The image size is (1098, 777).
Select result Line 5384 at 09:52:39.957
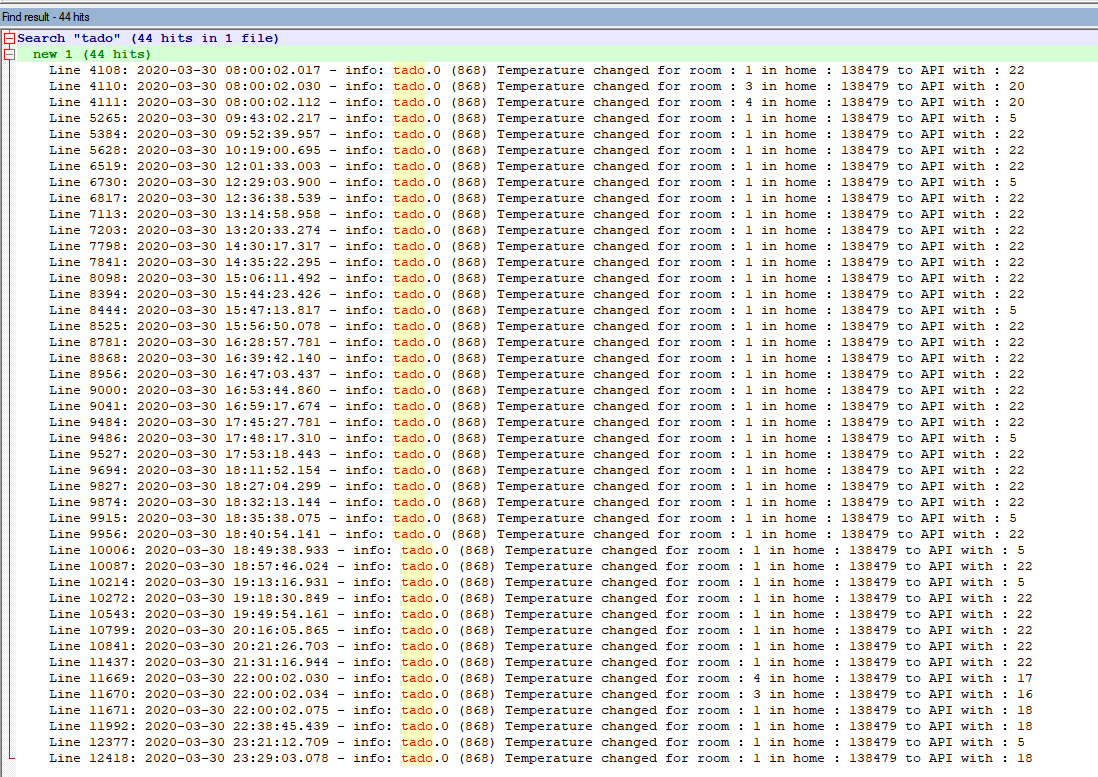point(536,134)
